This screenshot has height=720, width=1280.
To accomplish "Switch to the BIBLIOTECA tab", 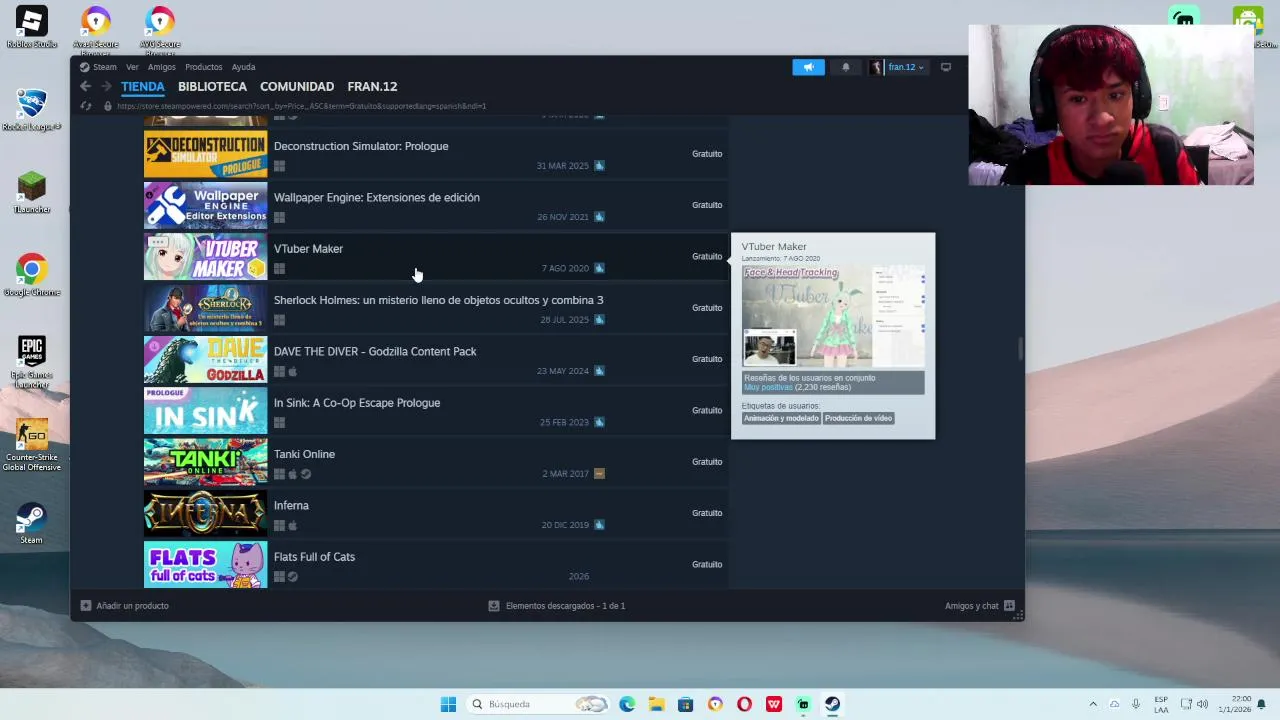I will point(212,87).
